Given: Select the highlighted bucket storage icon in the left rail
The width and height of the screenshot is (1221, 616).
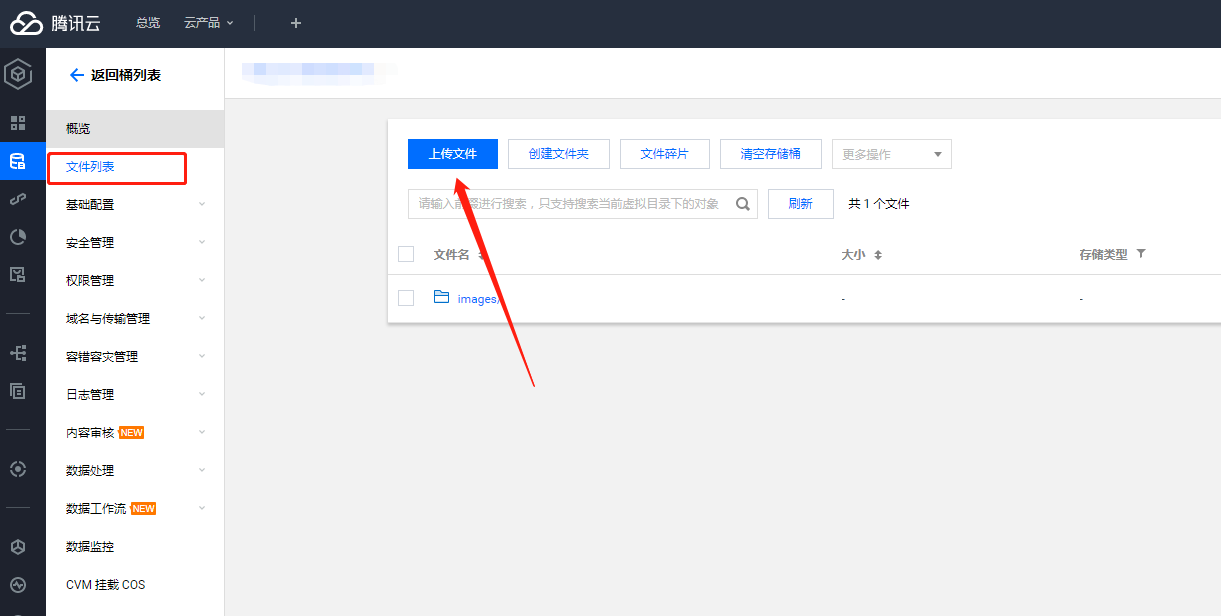Looking at the screenshot, I should pos(18,161).
